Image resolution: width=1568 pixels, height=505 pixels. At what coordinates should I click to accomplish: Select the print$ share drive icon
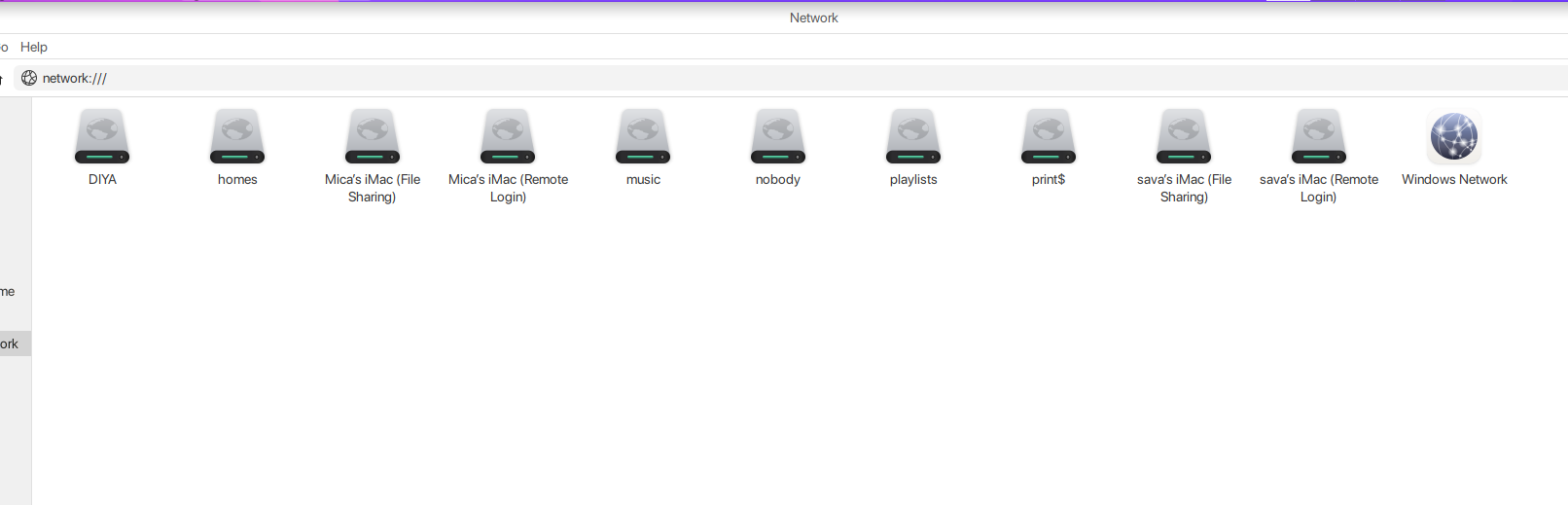pyautogui.click(x=1049, y=136)
